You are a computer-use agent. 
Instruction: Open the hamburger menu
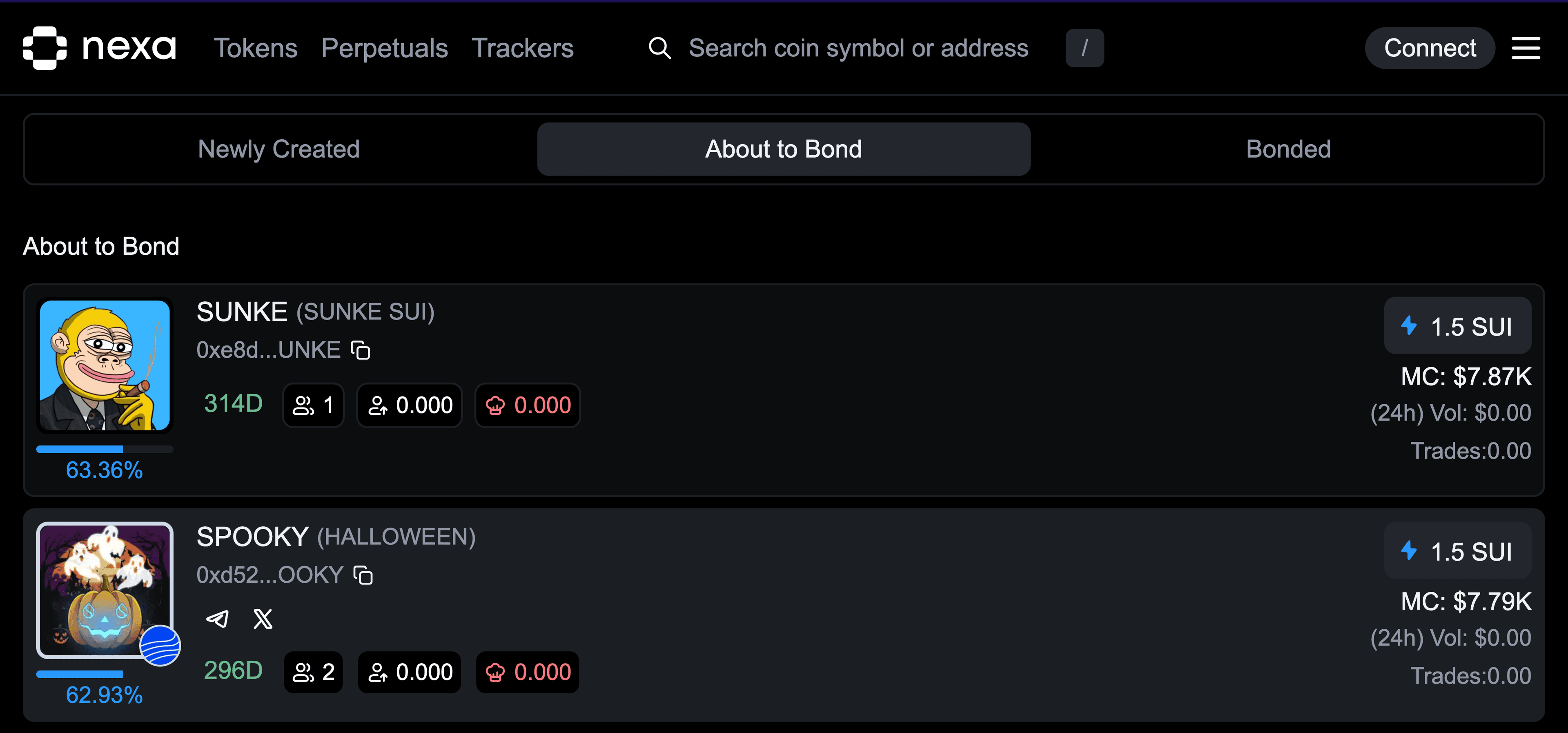[1526, 48]
